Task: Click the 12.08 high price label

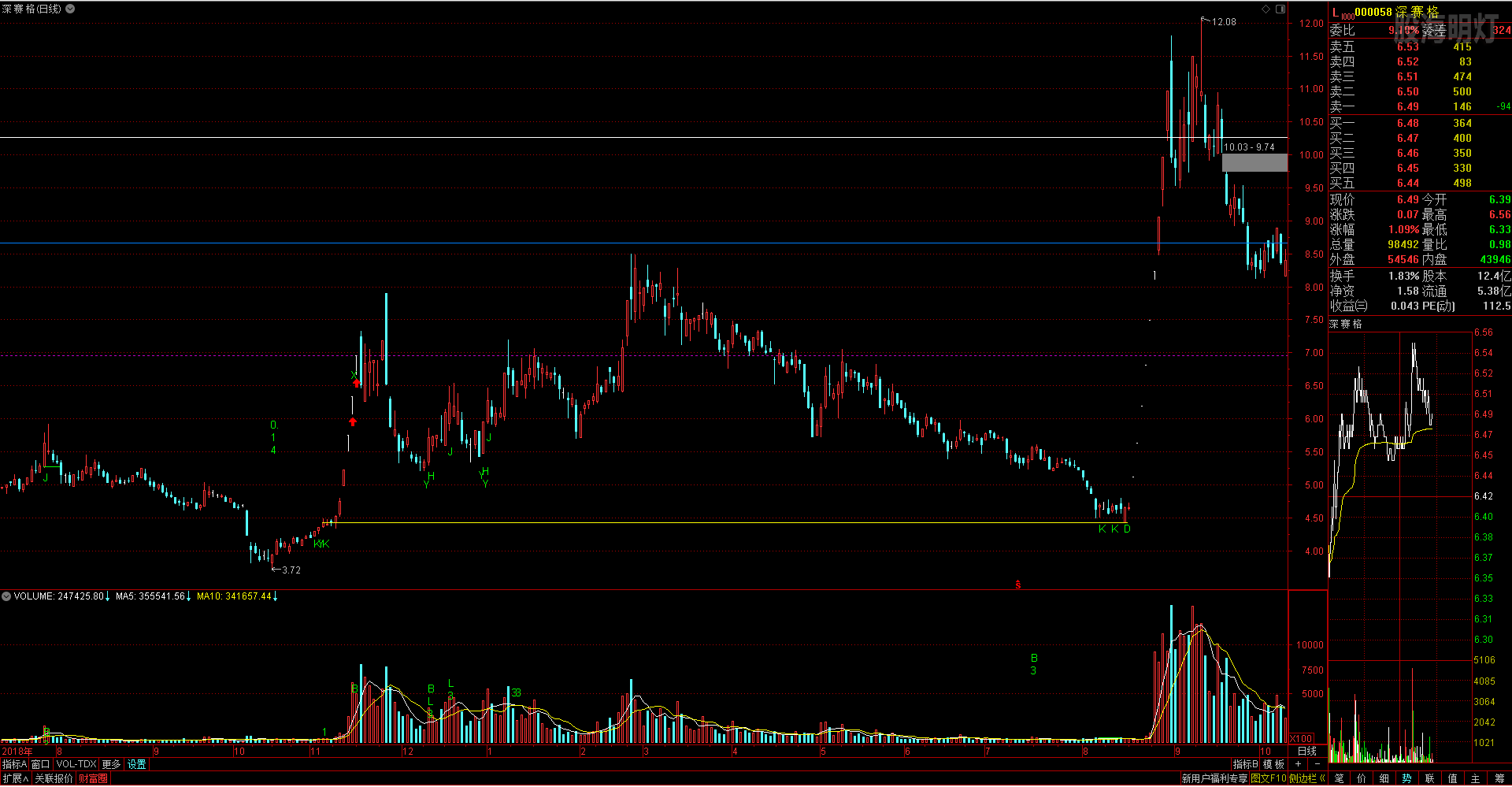Action: [x=1224, y=22]
